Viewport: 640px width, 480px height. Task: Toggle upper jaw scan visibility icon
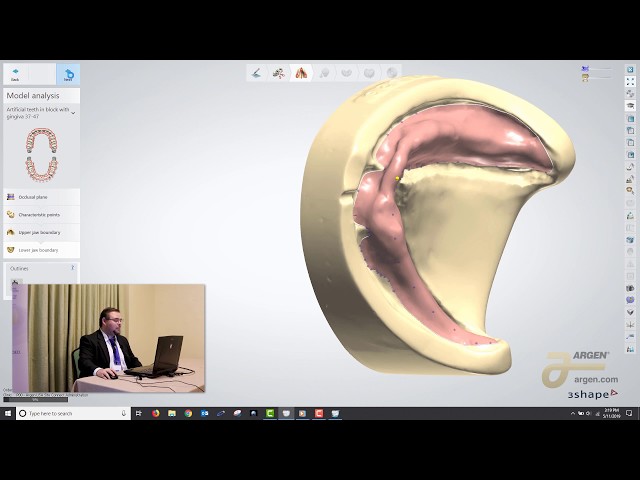click(x=585, y=69)
